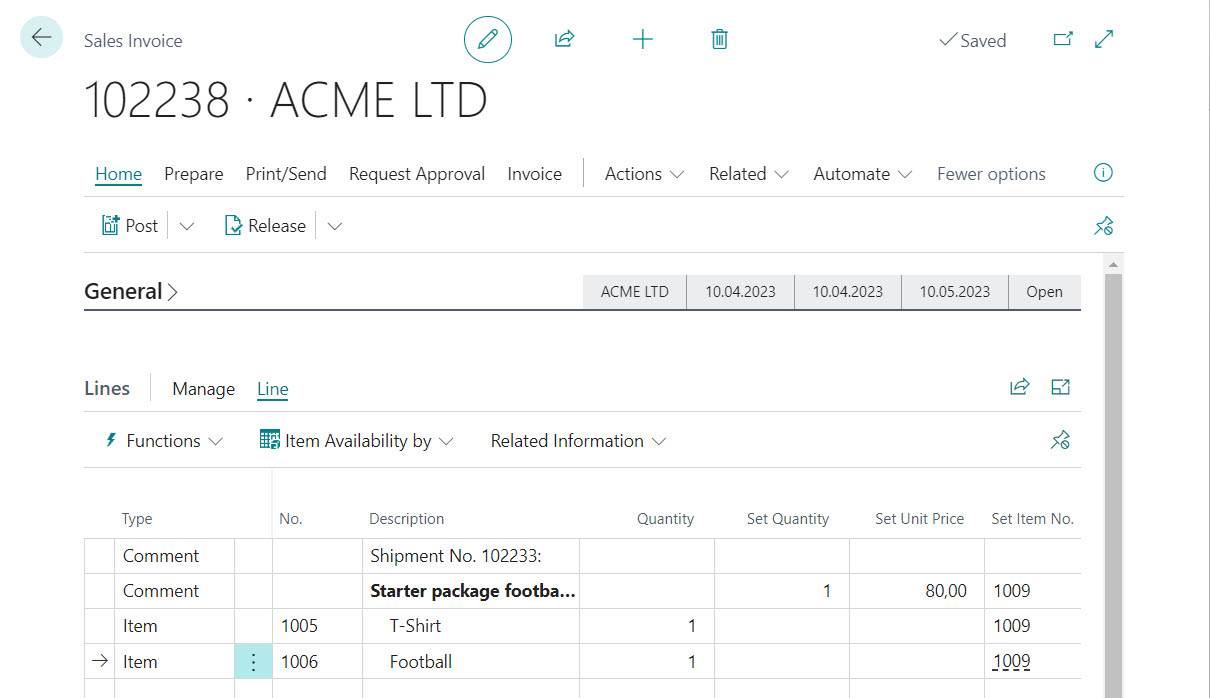Image resolution: width=1210 pixels, height=698 pixels.
Task: Click the No. column header
Action: (291, 519)
